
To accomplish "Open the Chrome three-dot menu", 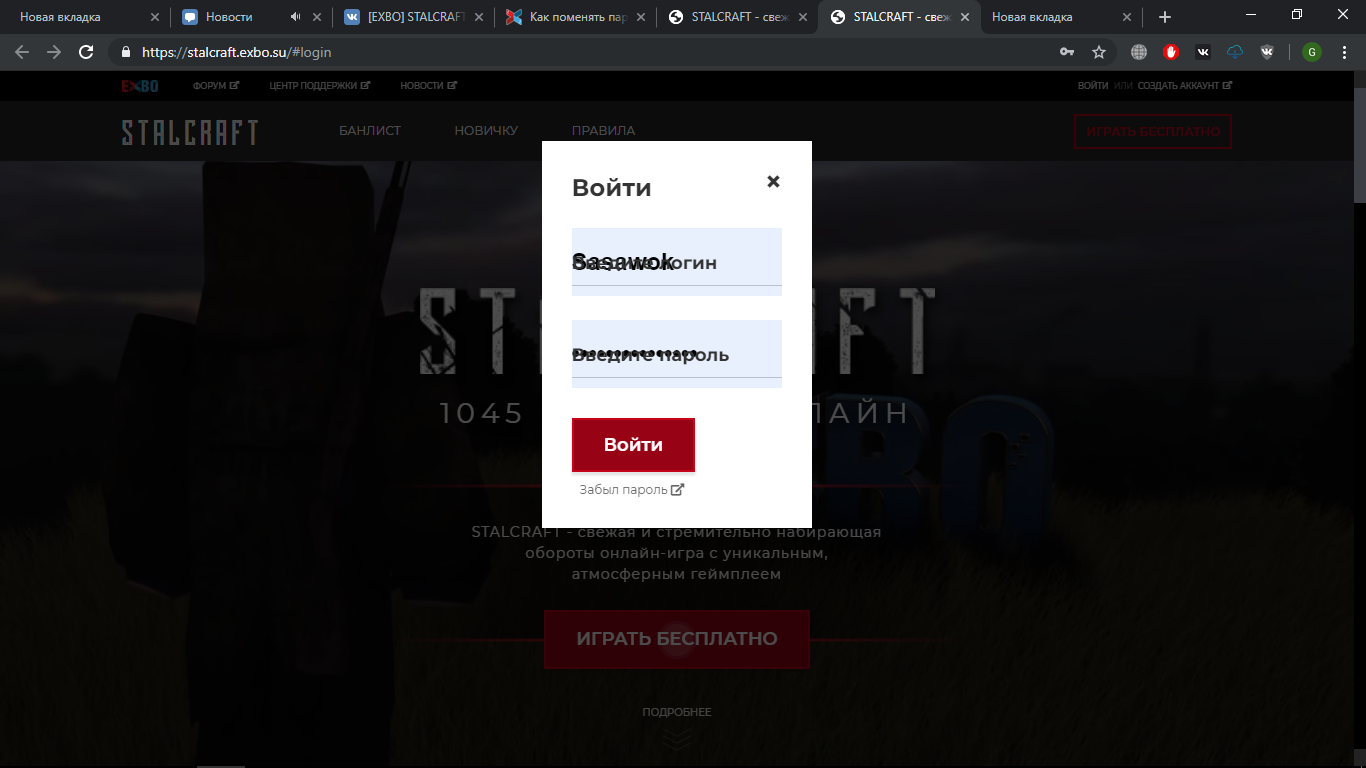I will click(x=1342, y=52).
